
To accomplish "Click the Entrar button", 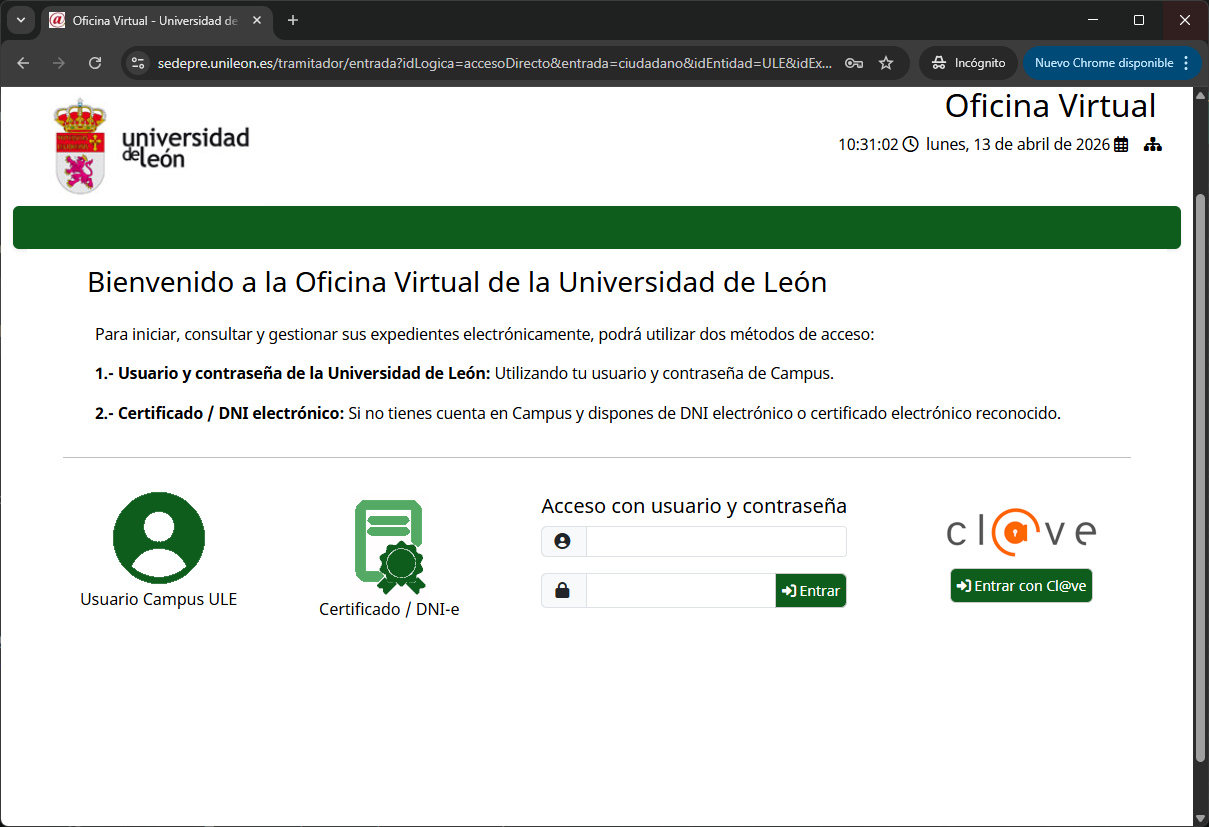I will 811,591.
